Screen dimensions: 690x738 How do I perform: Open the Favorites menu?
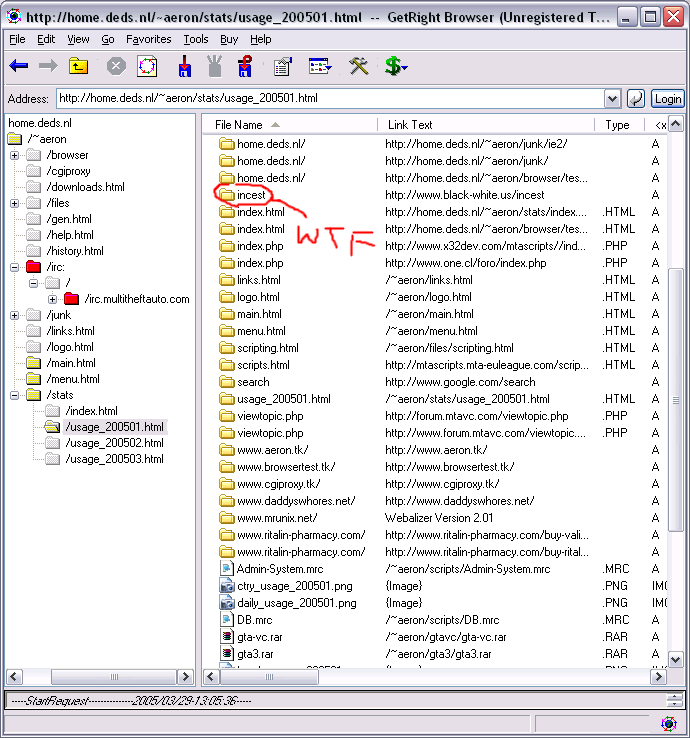[x=149, y=40]
